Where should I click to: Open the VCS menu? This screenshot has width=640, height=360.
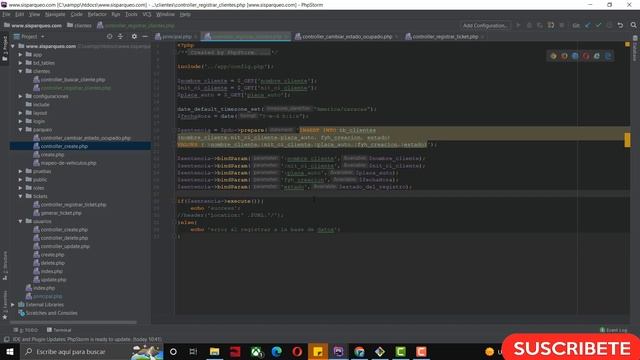tap(147, 14)
